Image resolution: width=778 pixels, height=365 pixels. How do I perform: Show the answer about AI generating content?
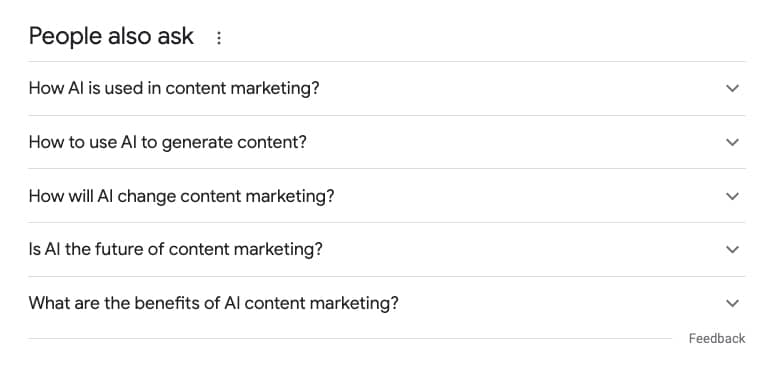[x=387, y=142]
